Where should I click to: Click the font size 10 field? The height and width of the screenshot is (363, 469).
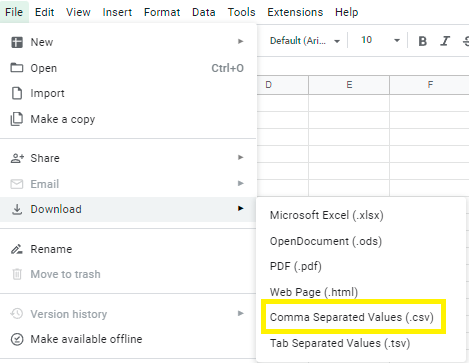pos(368,40)
